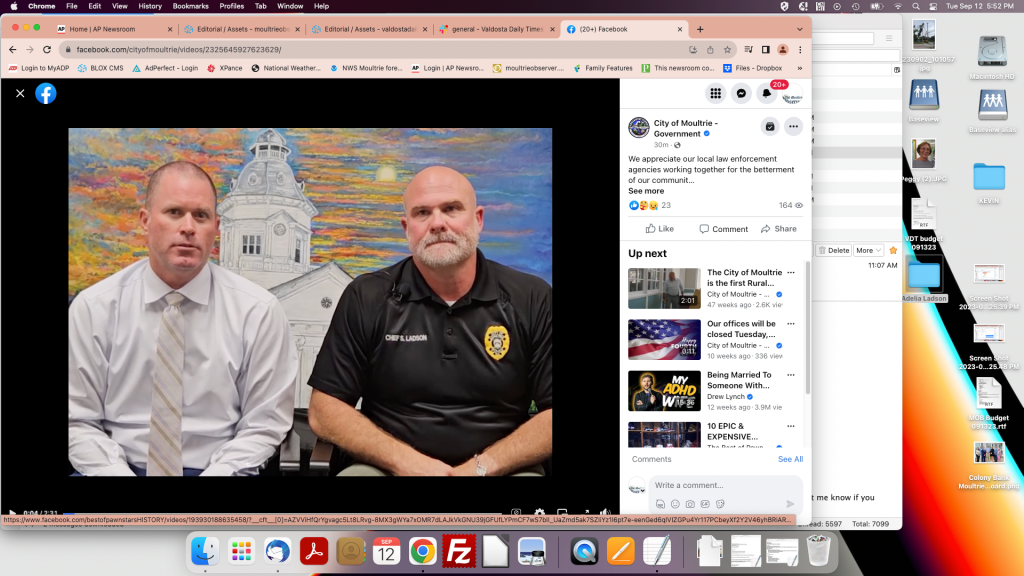
Task: Open "My ADHD Wife" video thumbnail
Action: [664, 391]
